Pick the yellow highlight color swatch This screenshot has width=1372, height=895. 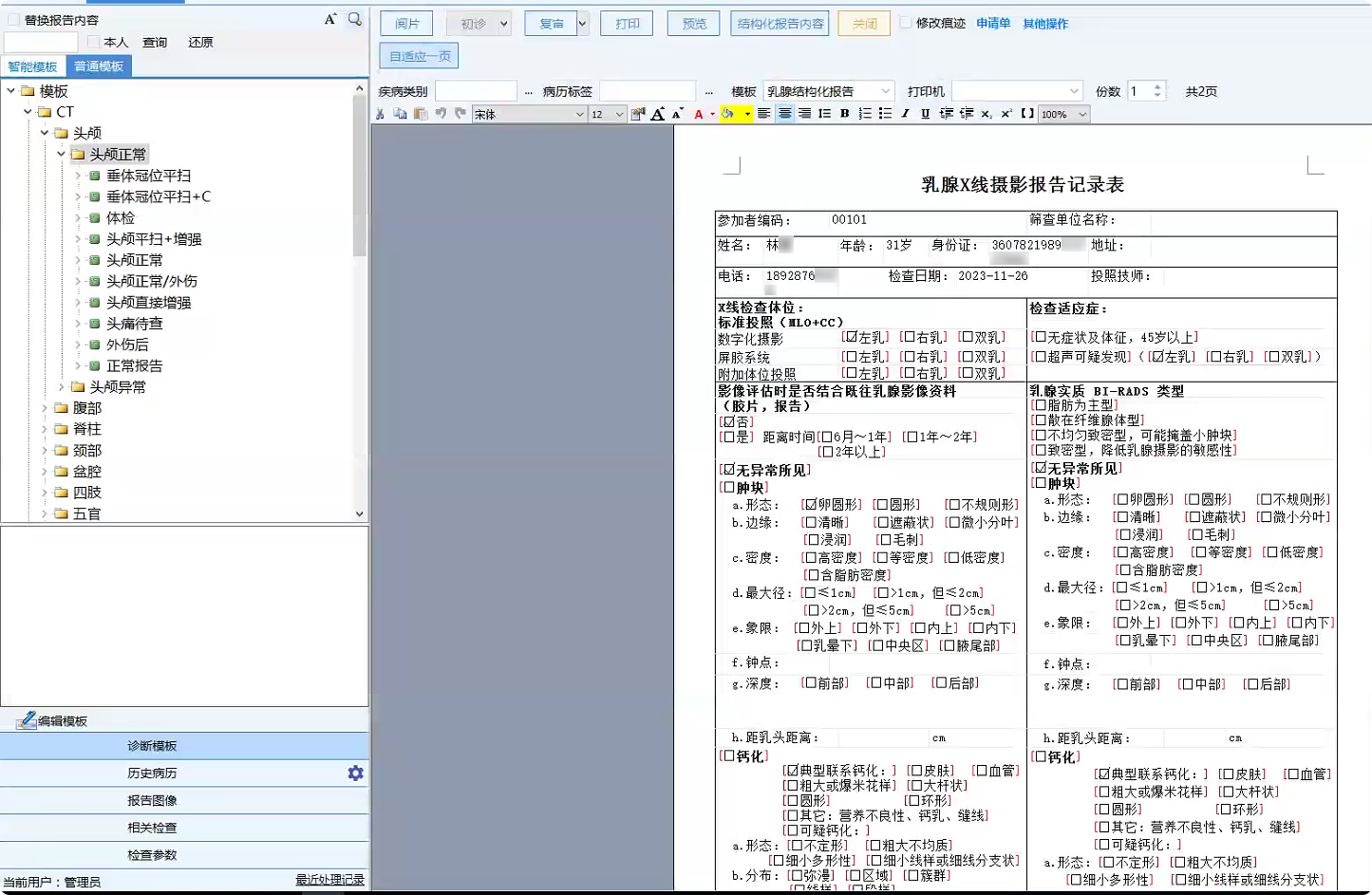point(727,114)
